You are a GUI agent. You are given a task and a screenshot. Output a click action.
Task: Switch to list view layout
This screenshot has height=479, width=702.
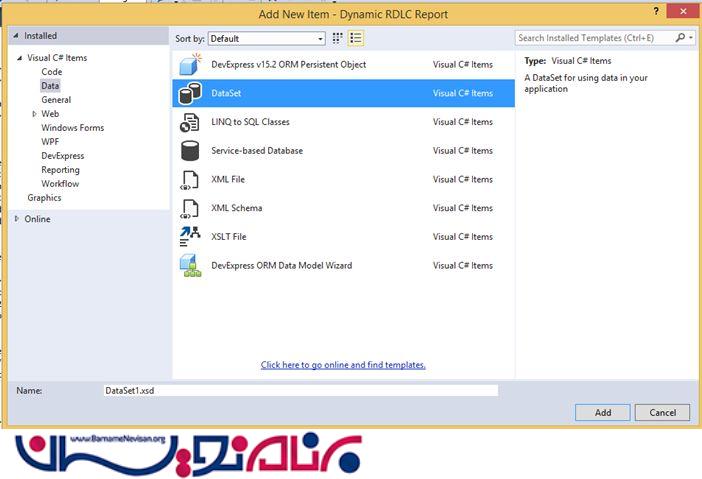[355, 38]
